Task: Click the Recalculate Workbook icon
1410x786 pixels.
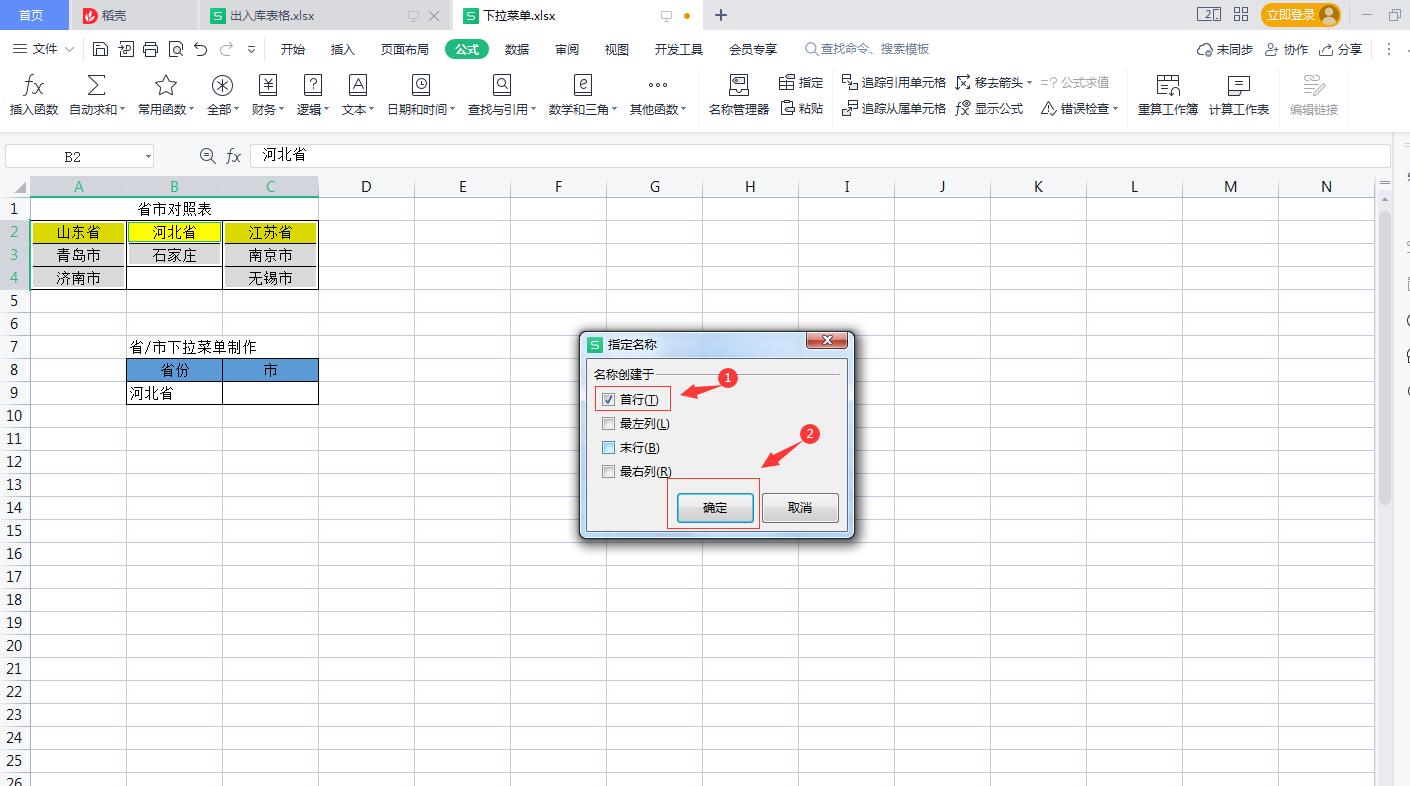Action: (x=1167, y=86)
